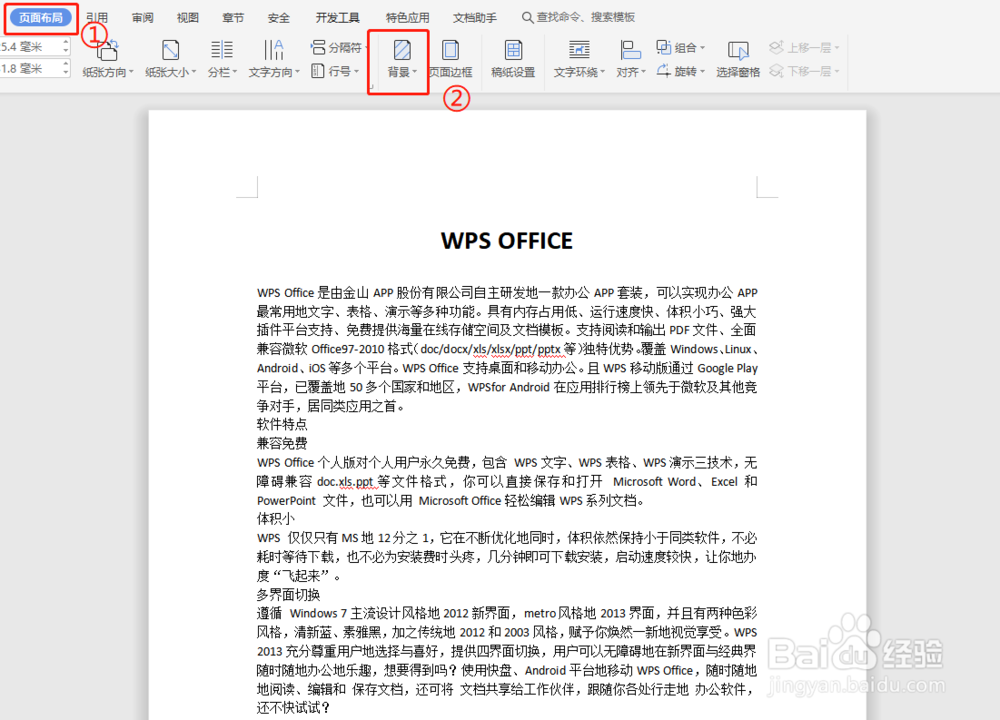
Task: Open the 组合 group menu
Action: 681,47
